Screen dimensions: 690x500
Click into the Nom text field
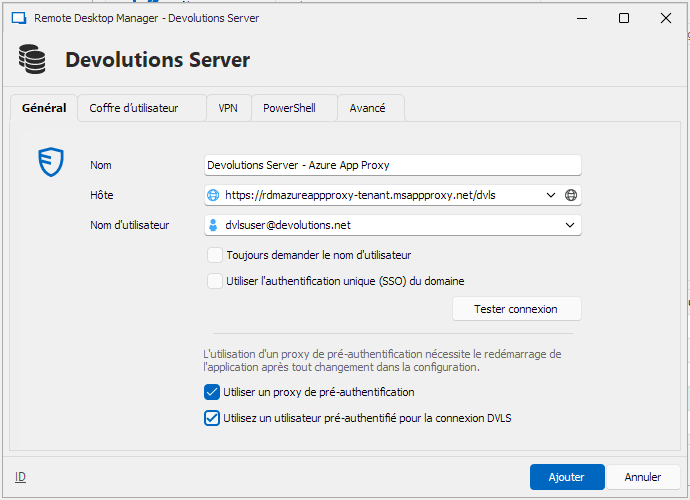pos(393,165)
